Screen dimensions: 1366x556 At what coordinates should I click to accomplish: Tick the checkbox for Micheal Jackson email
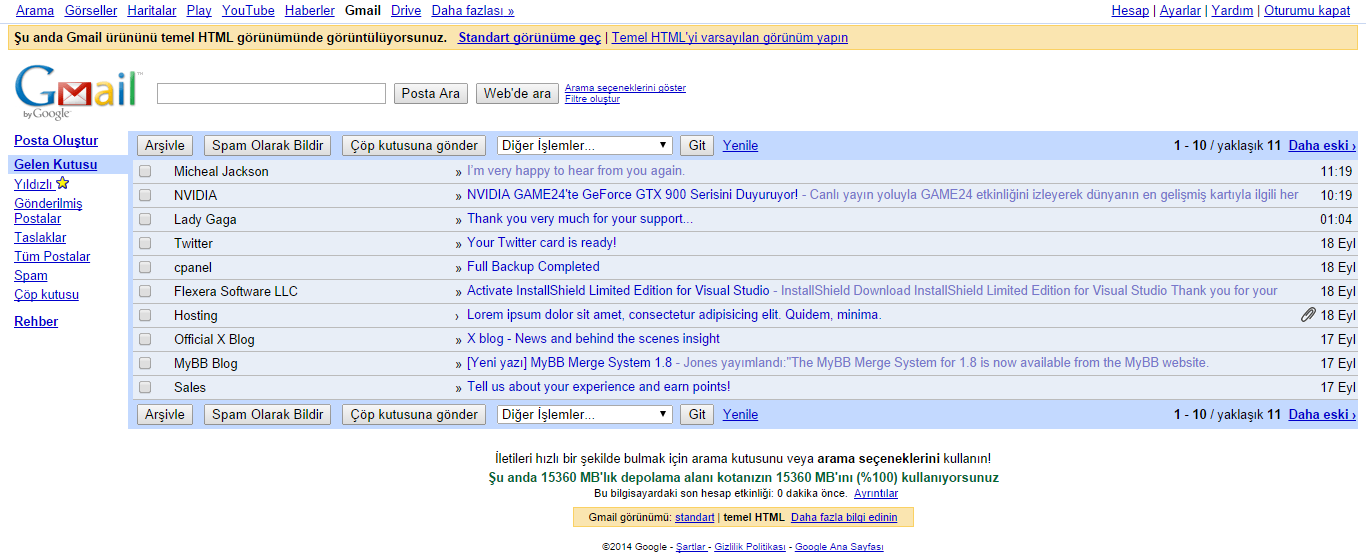tap(145, 171)
